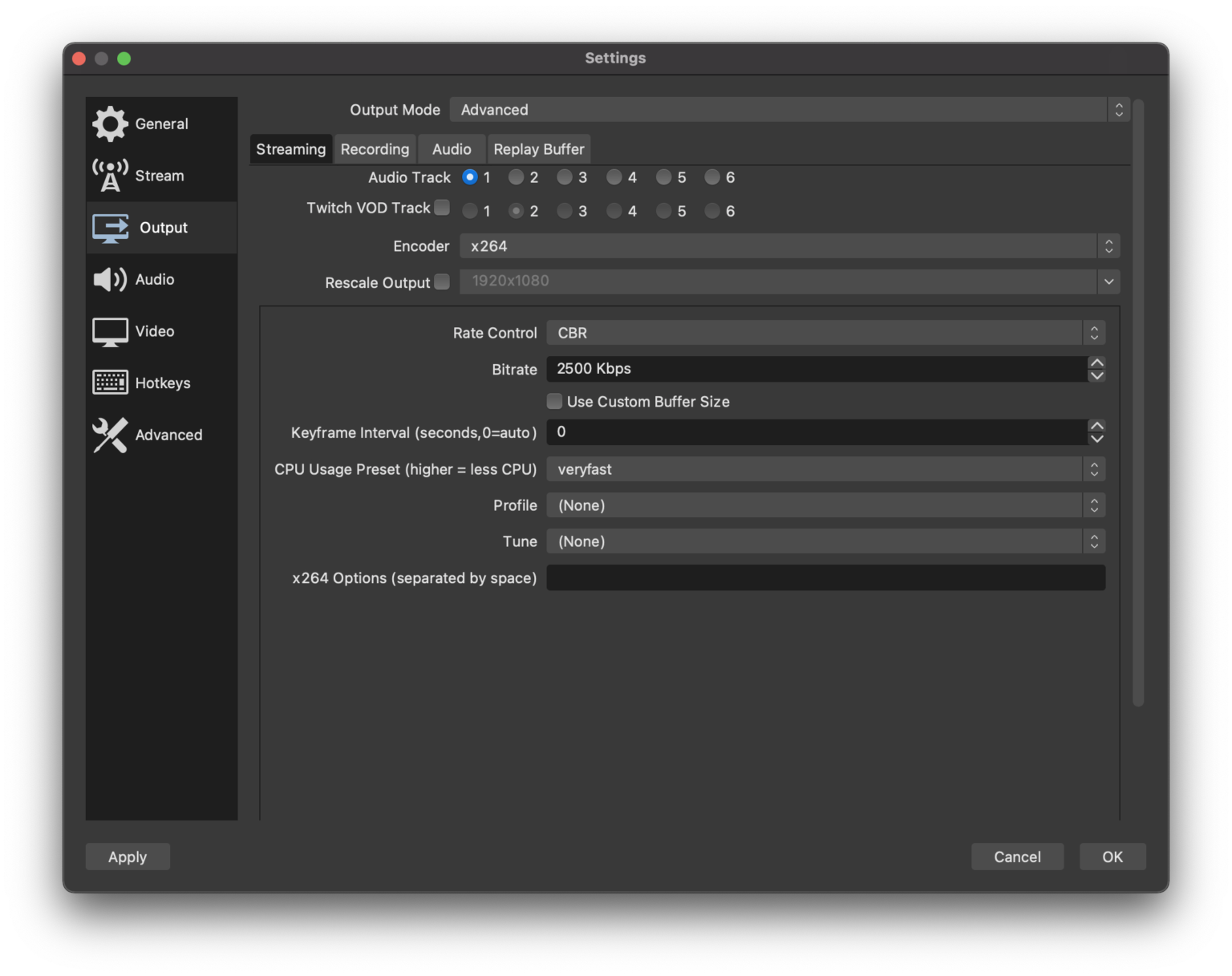Open the Replay Buffer tab

[x=538, y=148]
